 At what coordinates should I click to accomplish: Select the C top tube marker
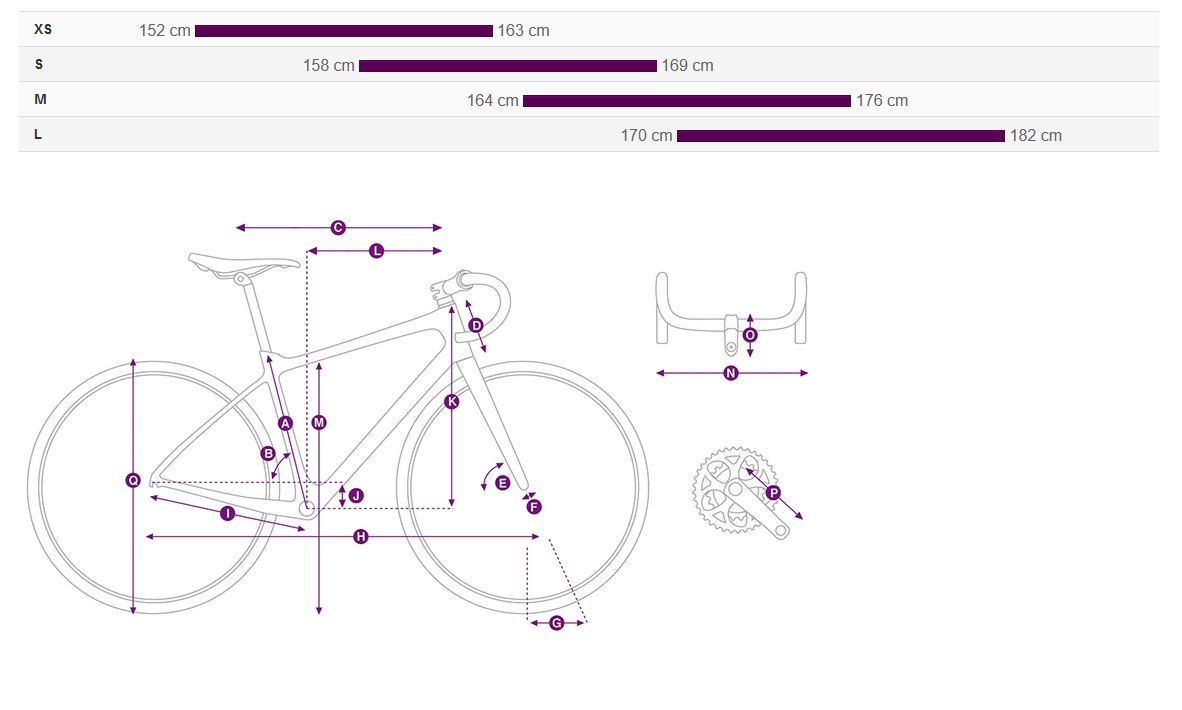tap(338, 228)
